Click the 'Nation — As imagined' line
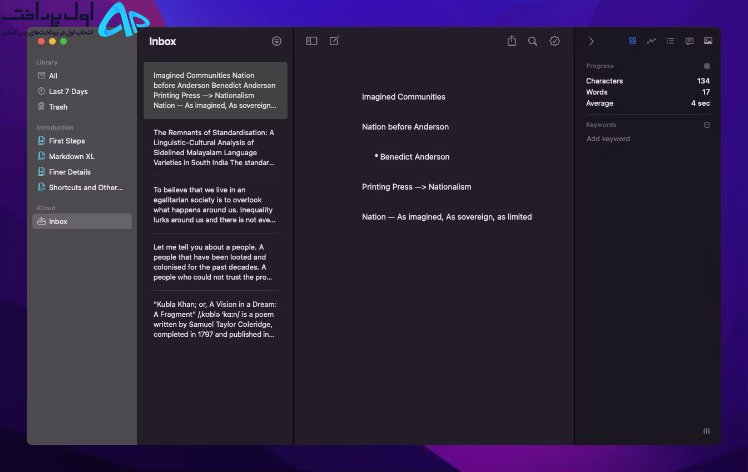 click(447, 217)
